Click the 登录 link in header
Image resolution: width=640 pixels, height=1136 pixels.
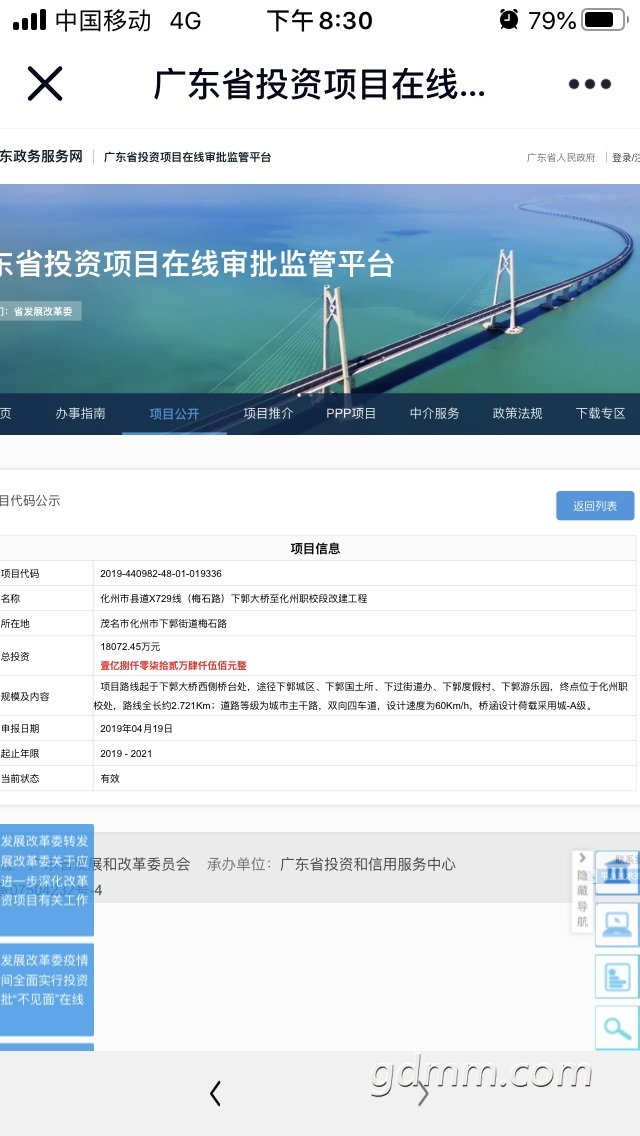[623, 158]
